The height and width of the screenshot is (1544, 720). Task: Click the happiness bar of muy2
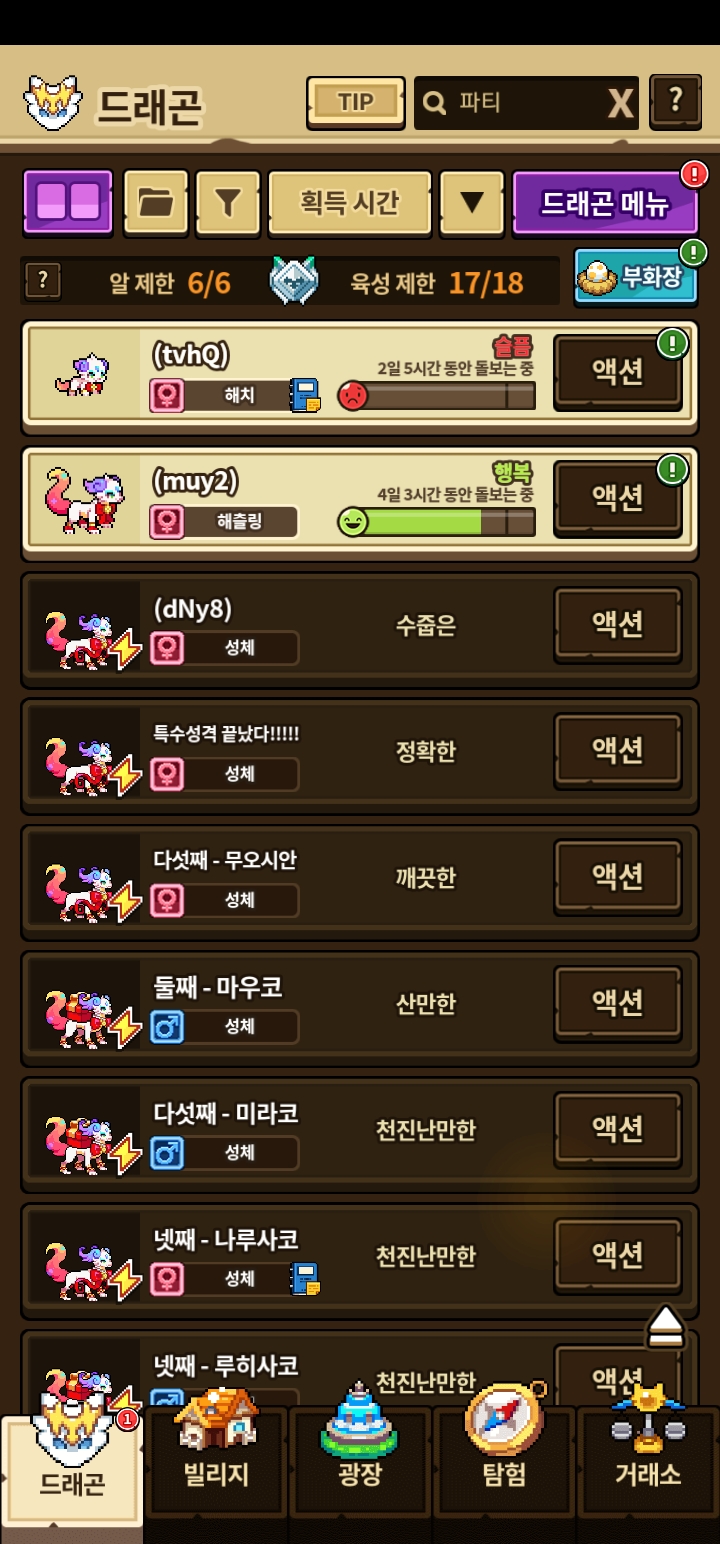(436, 522)
